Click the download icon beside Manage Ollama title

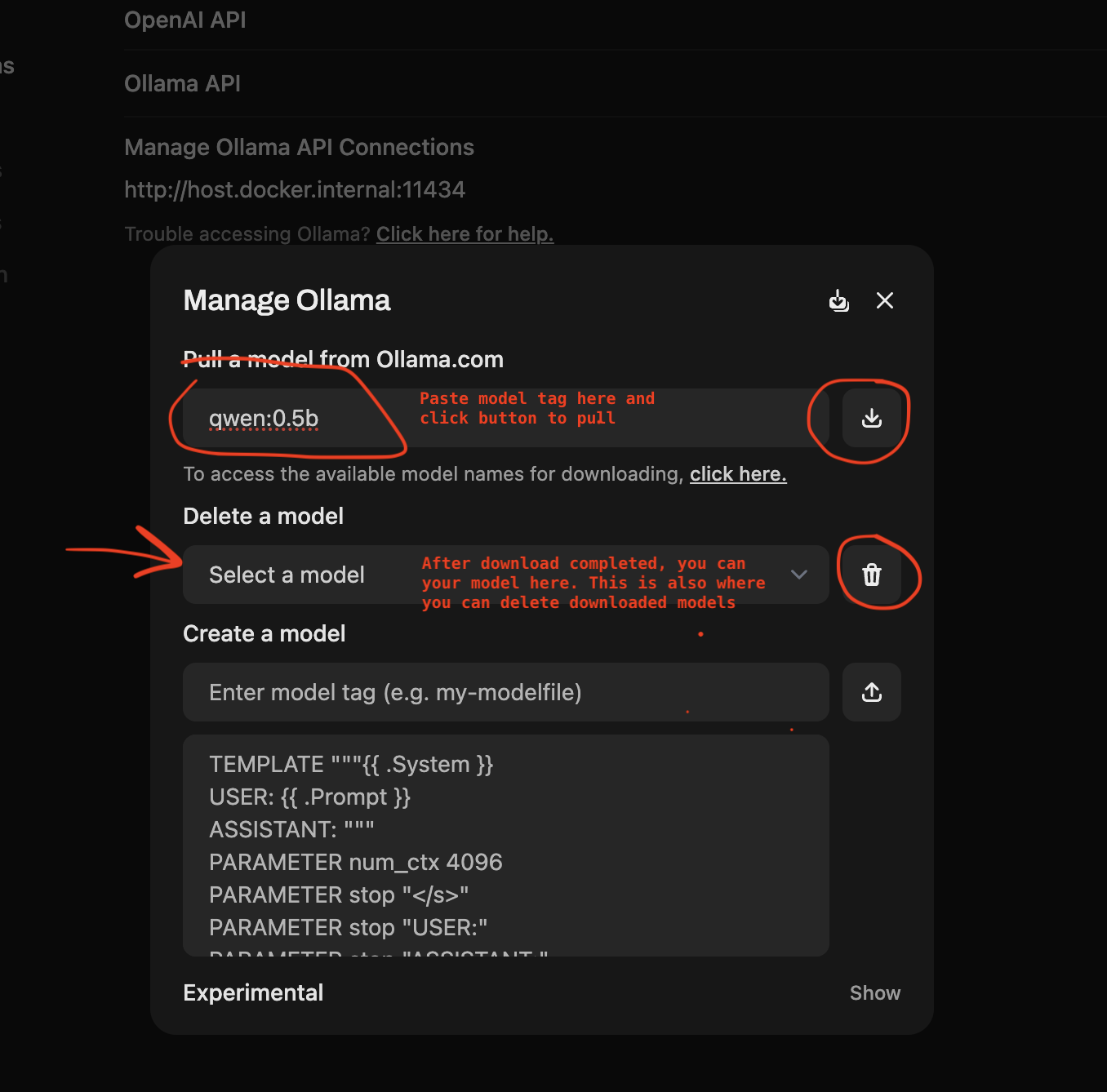tap(839, 300)
